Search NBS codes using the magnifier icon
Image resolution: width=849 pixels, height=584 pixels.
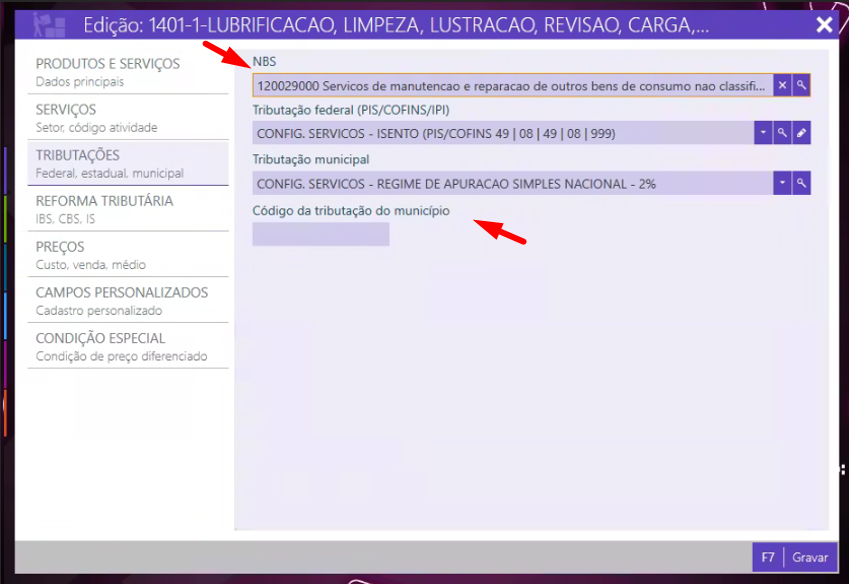(x=801, y=86)
